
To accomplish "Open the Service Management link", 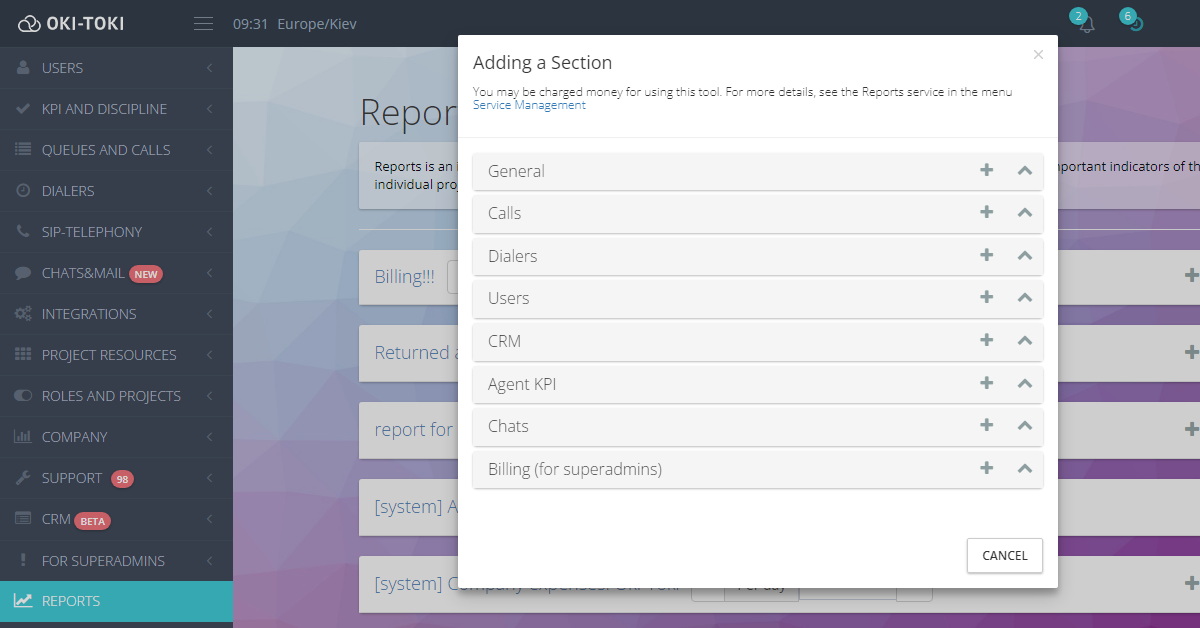I will (x=529, y=103).
